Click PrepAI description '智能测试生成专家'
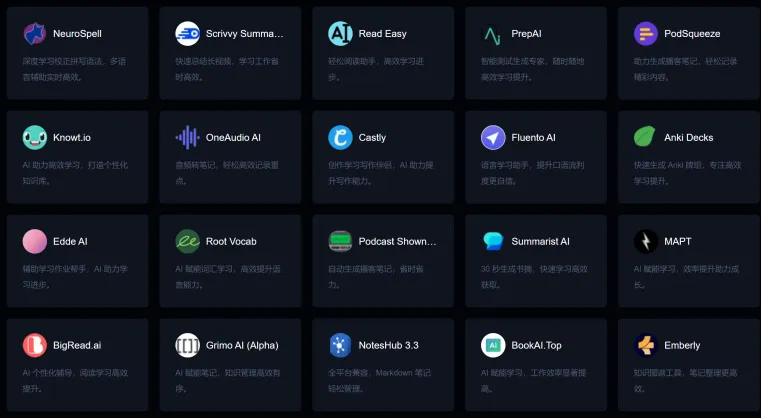The width and height of the screenshot is (761, 418). pos(514,62)
